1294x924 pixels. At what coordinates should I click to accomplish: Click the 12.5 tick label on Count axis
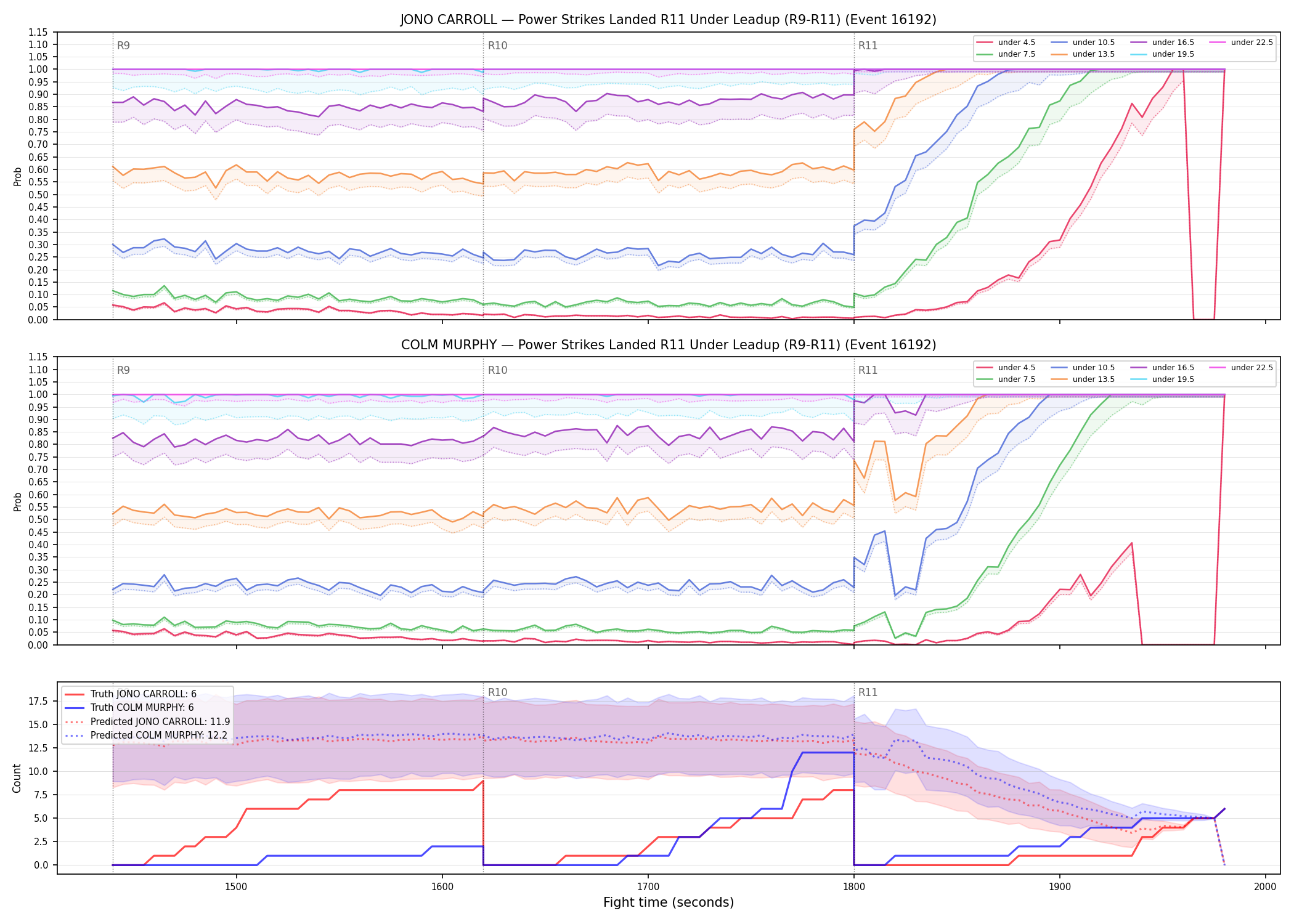(38, 748)
